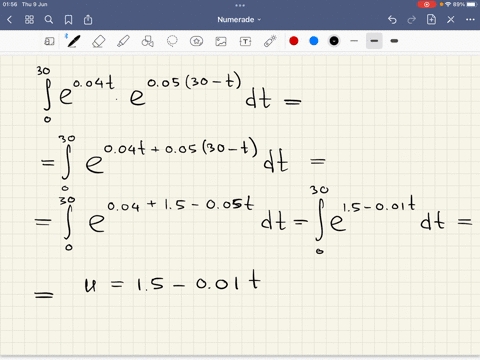Viewport: 480px width, 360px height.
Task: Expand the Numerade notebook title dropdown
Action: 239,20
